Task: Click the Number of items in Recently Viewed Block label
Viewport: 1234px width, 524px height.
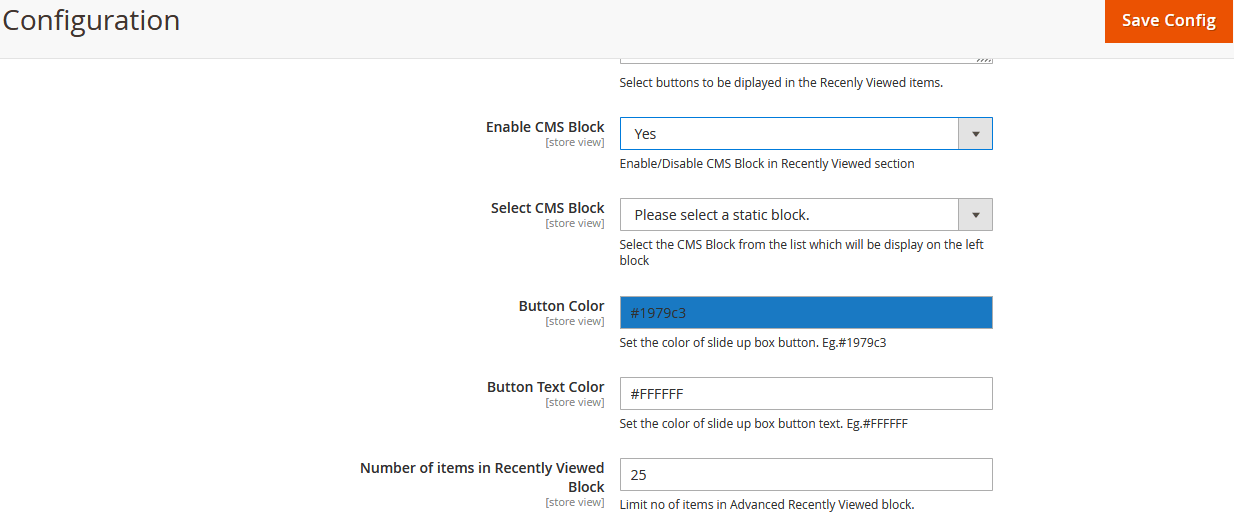Action: point(482,468)
